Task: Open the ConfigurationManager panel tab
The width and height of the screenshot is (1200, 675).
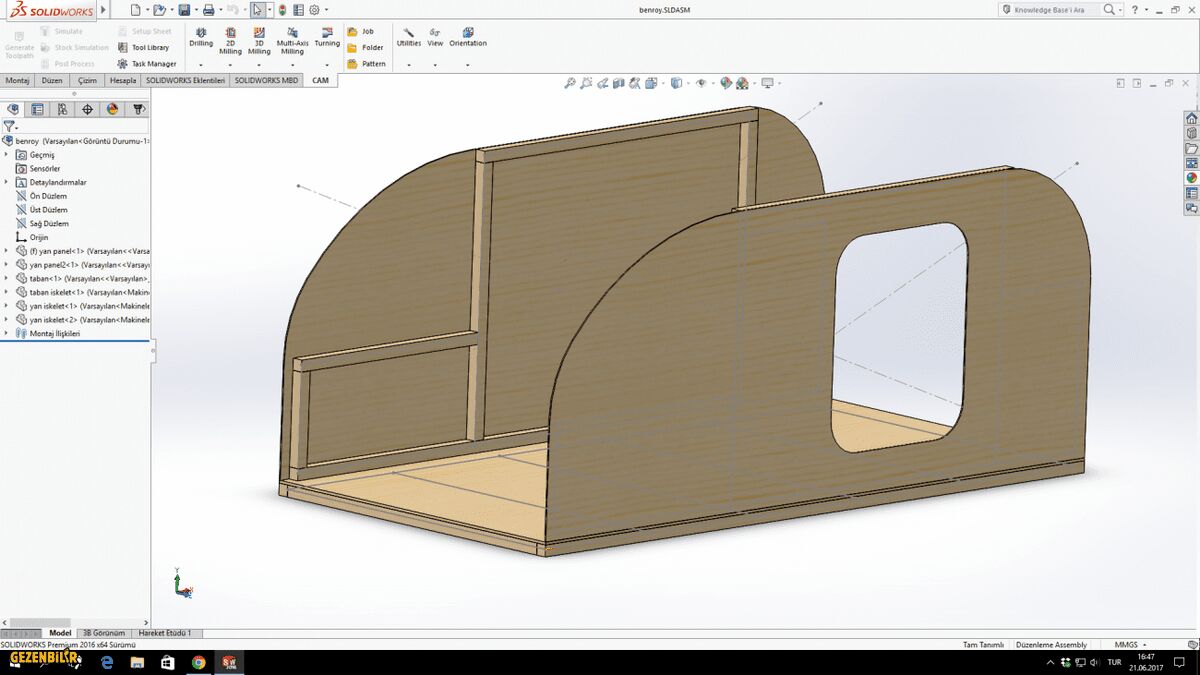Action: [x=63, y=109]
